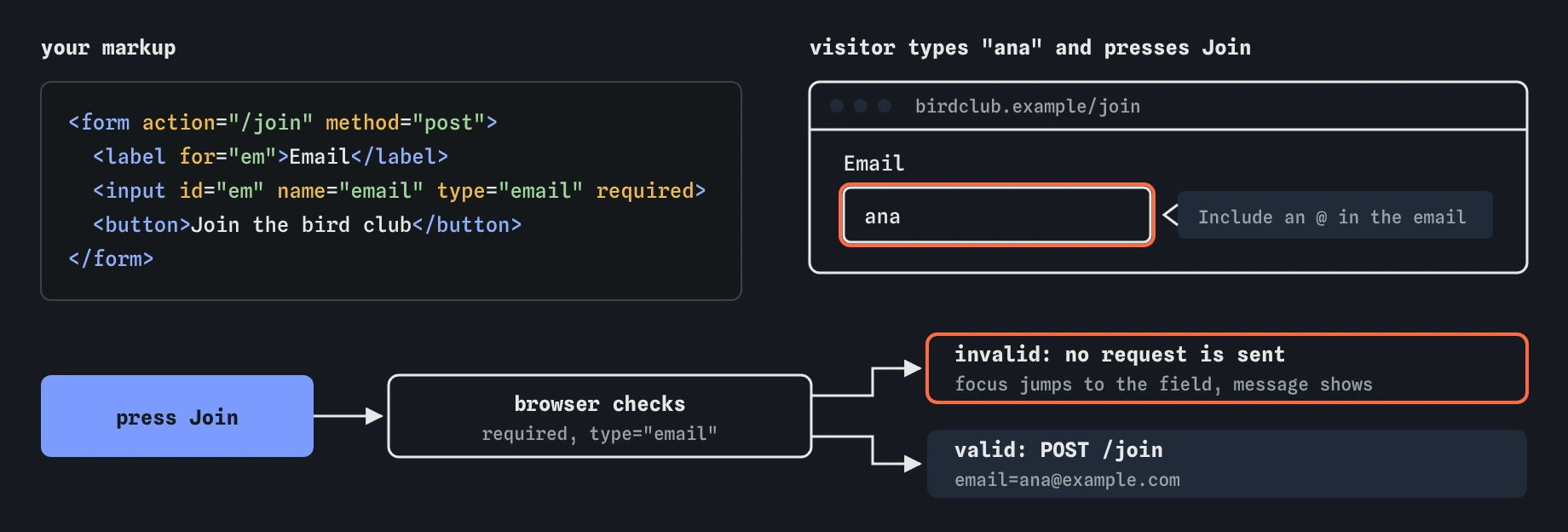Click the middle window dot in browser mockup
Image resolution: width=1568 pixels, height=532 pixels.
tap(861, 106)
